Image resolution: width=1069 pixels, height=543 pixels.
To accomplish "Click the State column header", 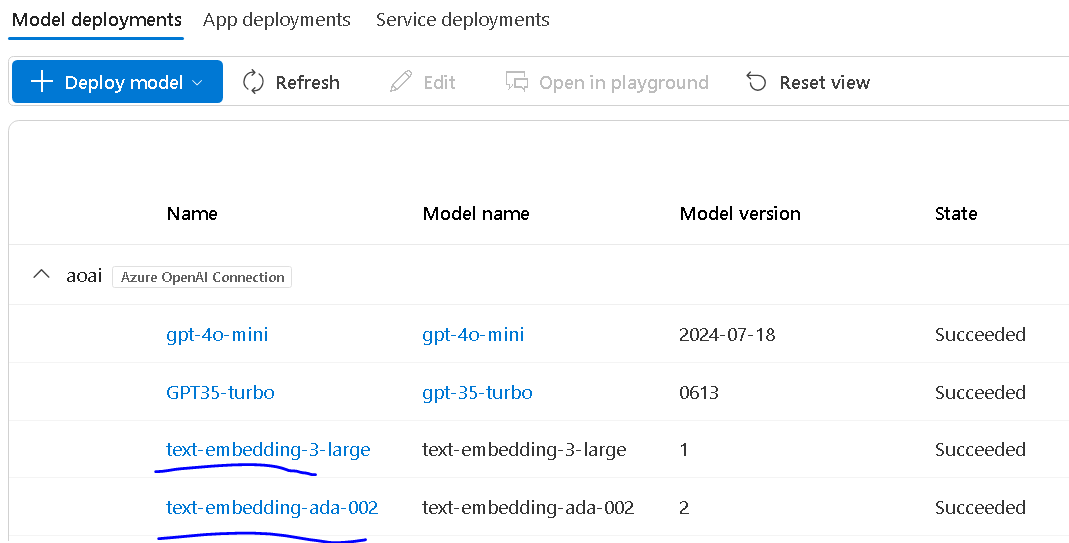I will click(956, 214).
